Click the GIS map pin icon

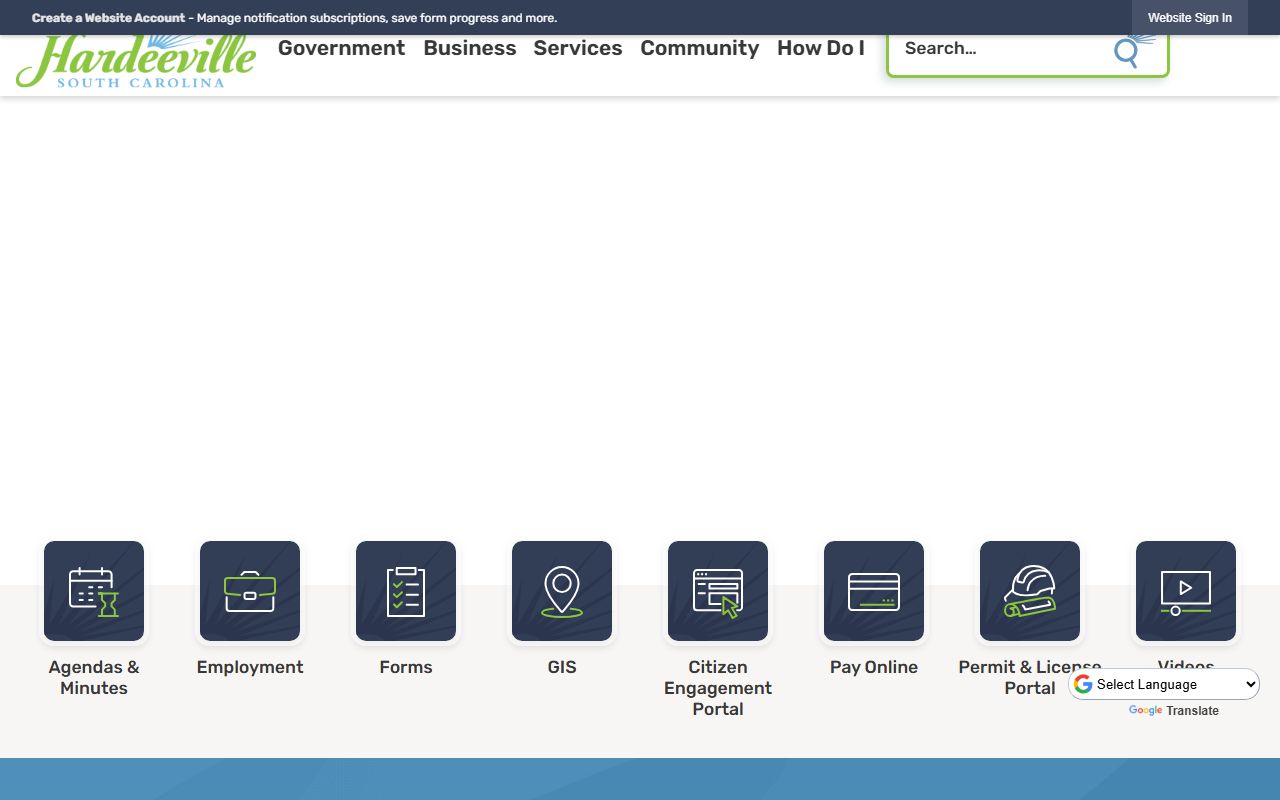[x=562, y=591]
